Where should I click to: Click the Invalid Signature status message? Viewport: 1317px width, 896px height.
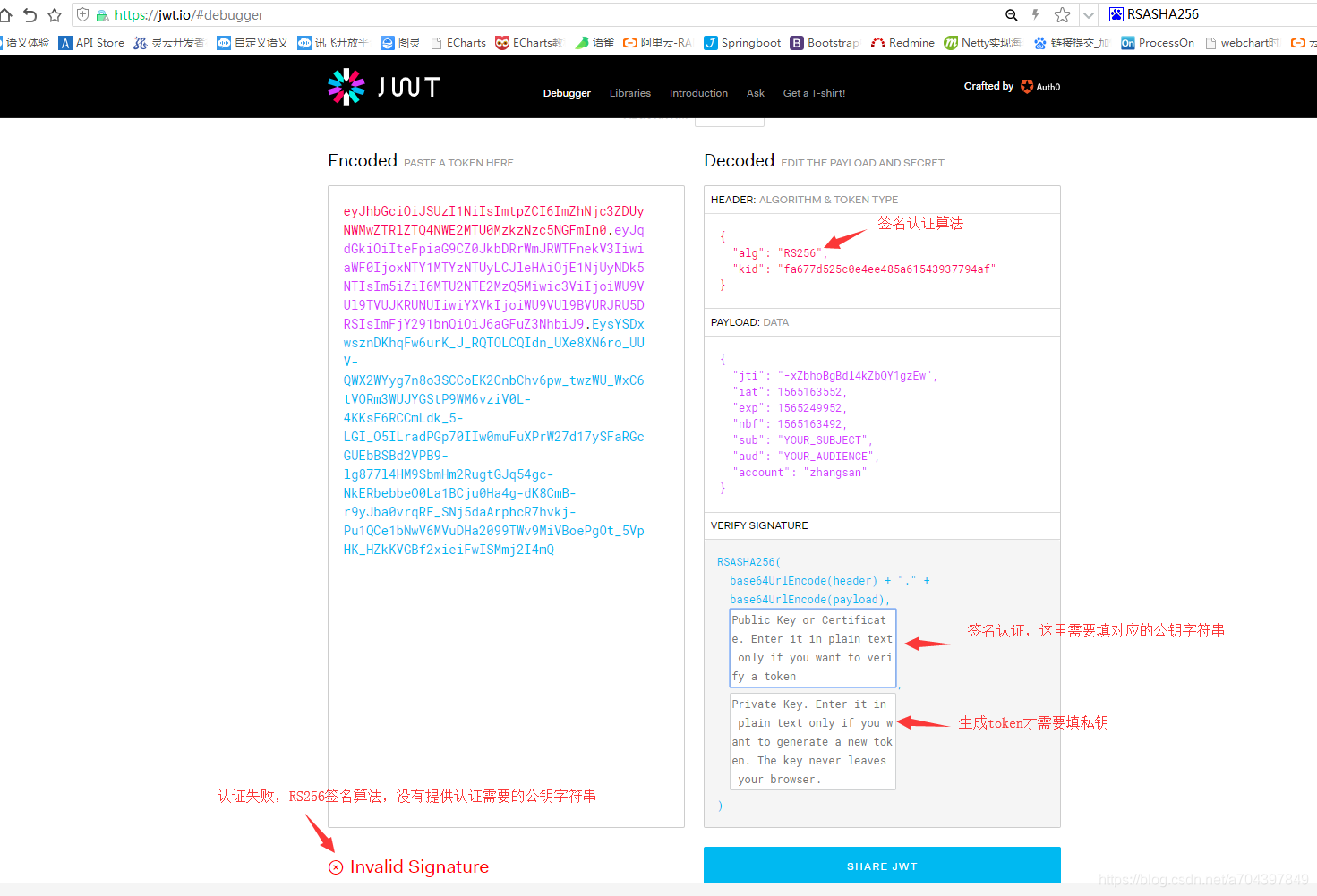click(409, 866)
